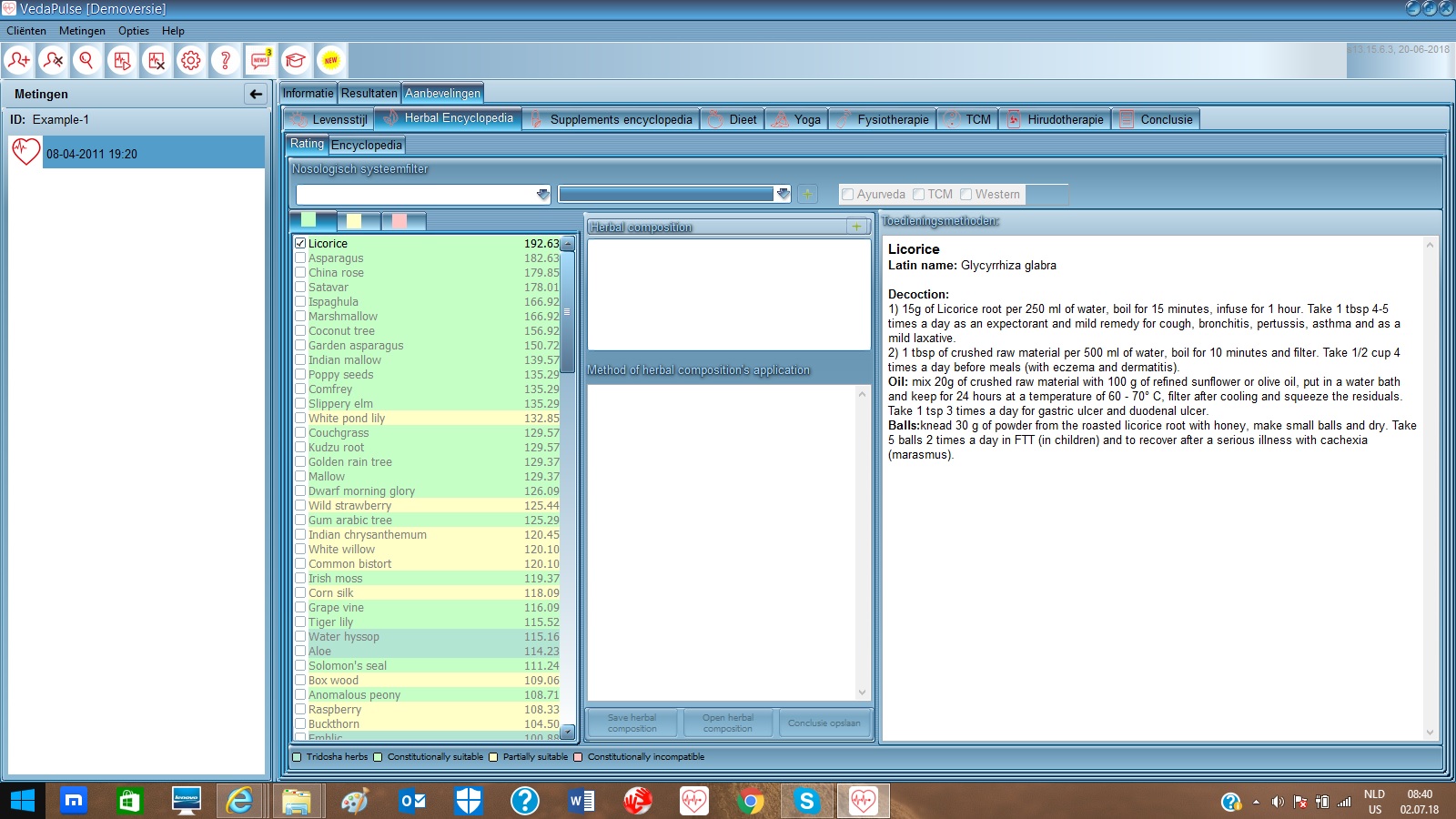Screen dimensions: 1456x819
Task: Open the Opties menu
Action: tap(134, 31)
